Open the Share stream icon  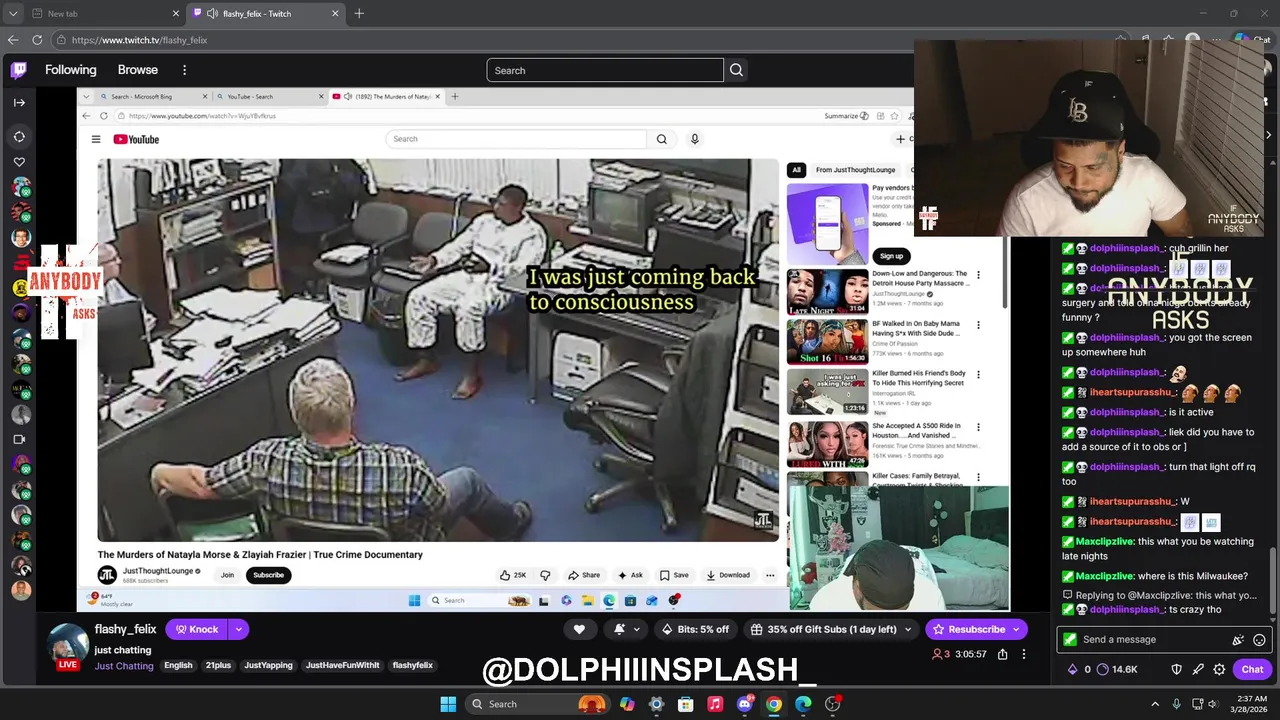tap(1002, 654)
